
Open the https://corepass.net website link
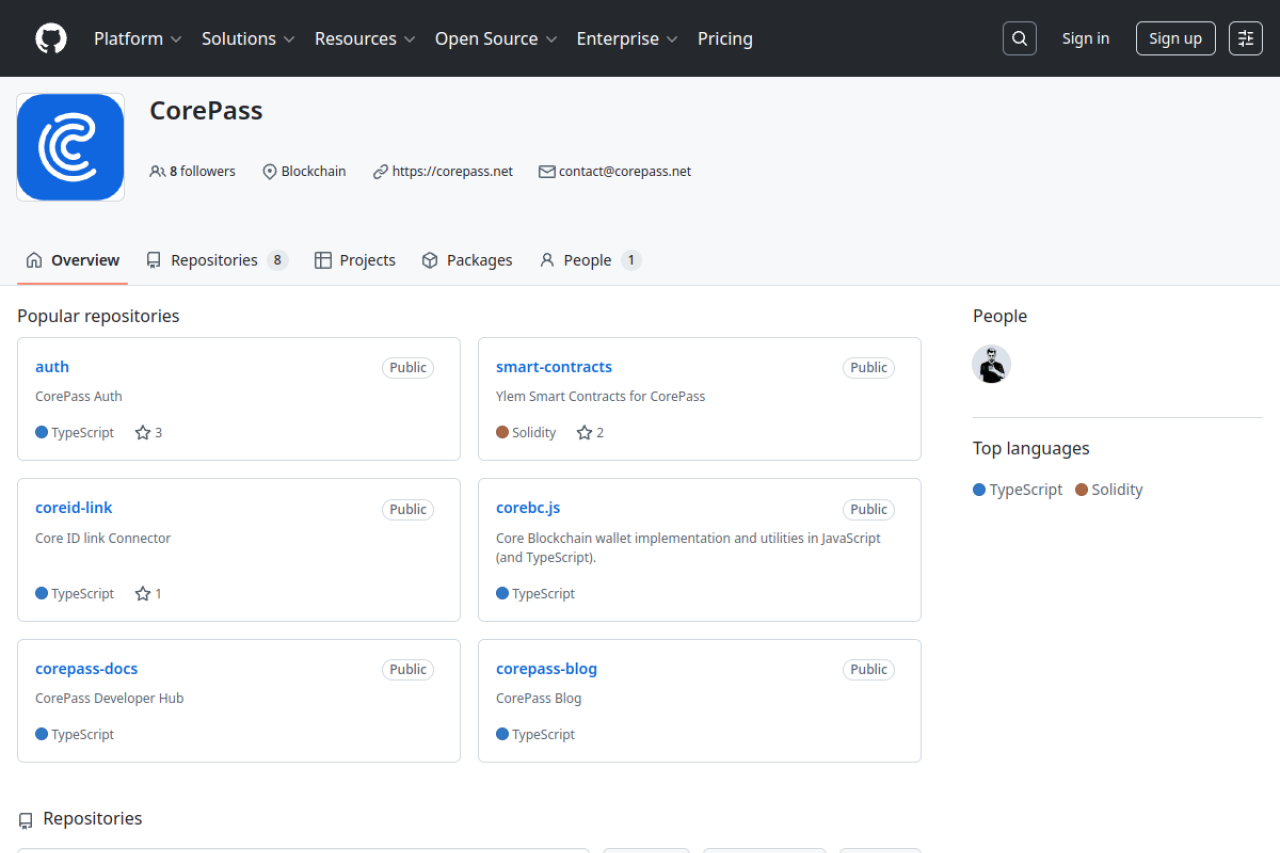click(x=452, y=172)
